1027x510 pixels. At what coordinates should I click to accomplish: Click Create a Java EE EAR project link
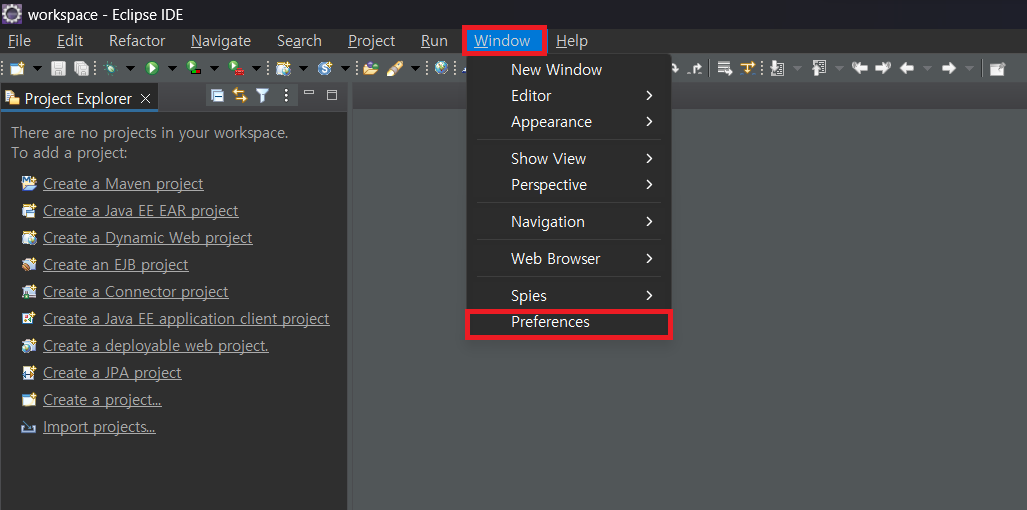point(140,211)
